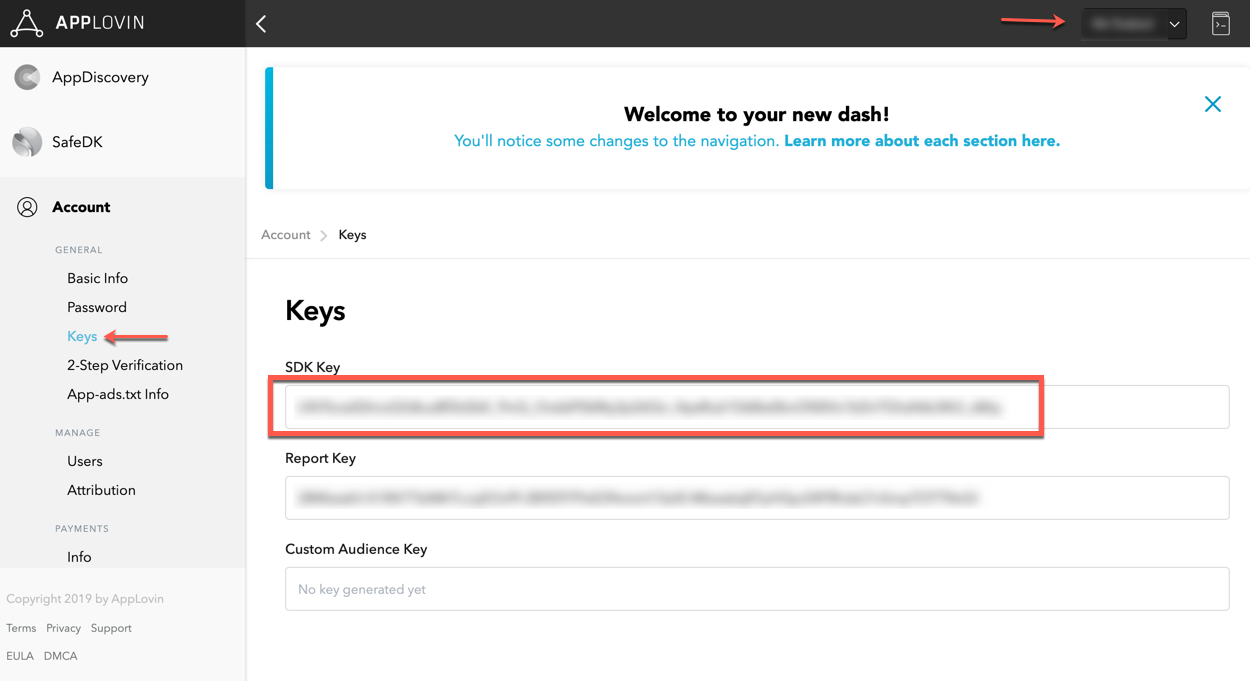Open App-ads.txt Info page

118,394
